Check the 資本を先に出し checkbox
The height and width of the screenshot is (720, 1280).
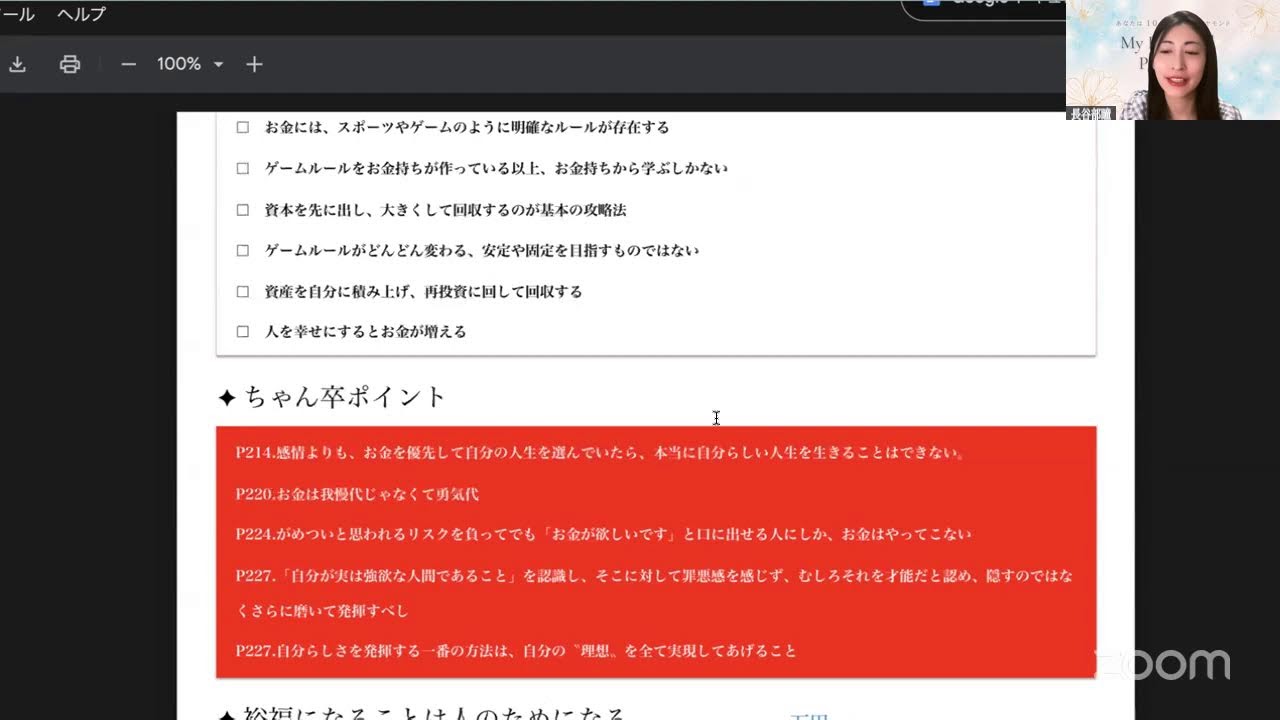point(242,210)
